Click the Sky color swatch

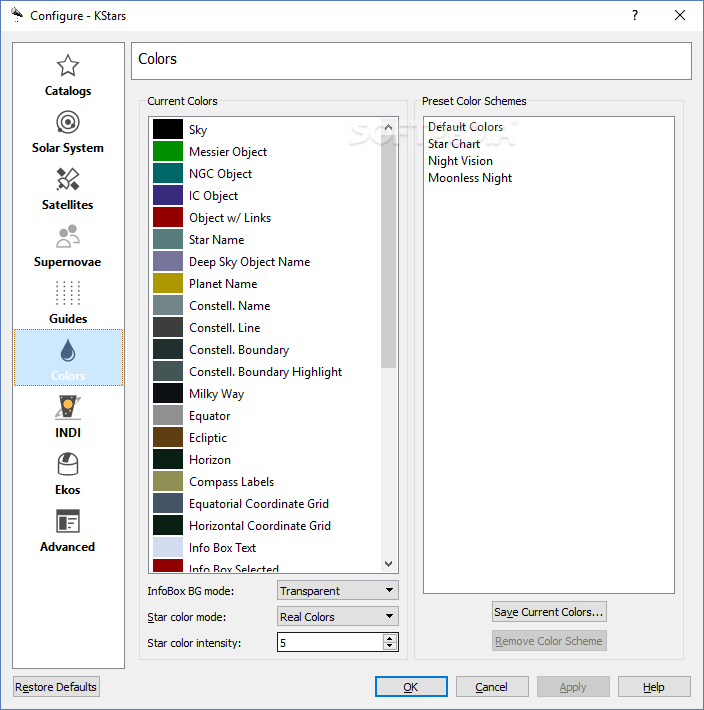click(x=168, y=129)
